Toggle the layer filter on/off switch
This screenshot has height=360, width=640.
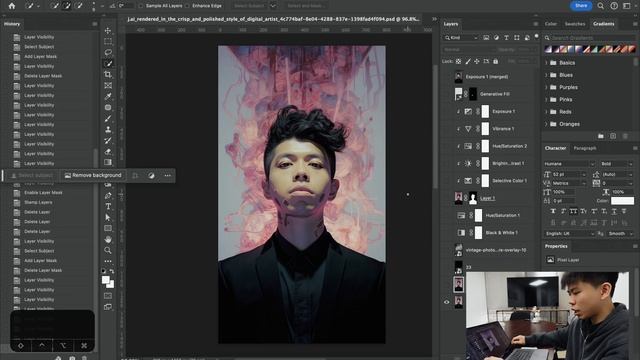(x=536, y=37)
